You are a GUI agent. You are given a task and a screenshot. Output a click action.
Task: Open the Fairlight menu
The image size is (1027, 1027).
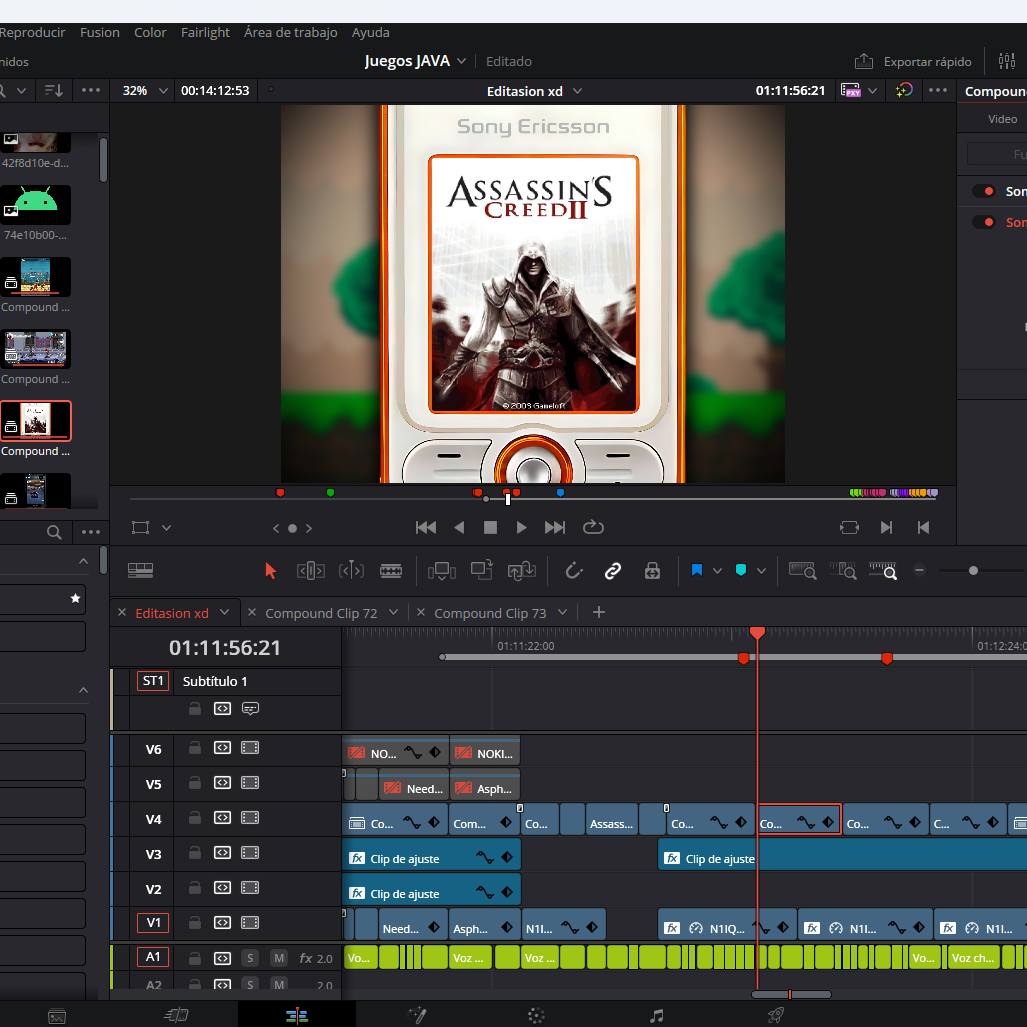(x=205, y=32)
